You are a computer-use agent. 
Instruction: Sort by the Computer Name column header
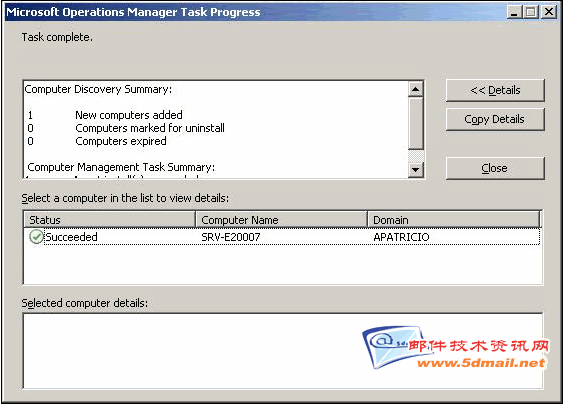[x=282, y=220]
